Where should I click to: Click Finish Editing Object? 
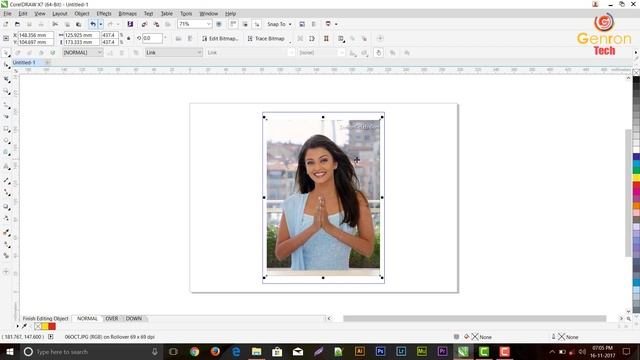[x=45, y=318]
